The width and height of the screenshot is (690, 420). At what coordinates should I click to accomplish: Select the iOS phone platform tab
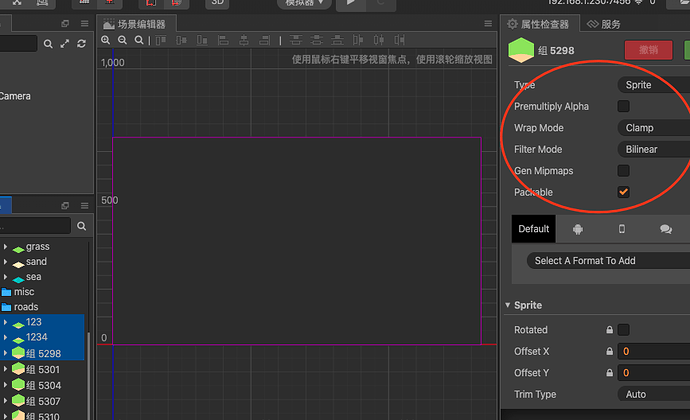point(622,229)
